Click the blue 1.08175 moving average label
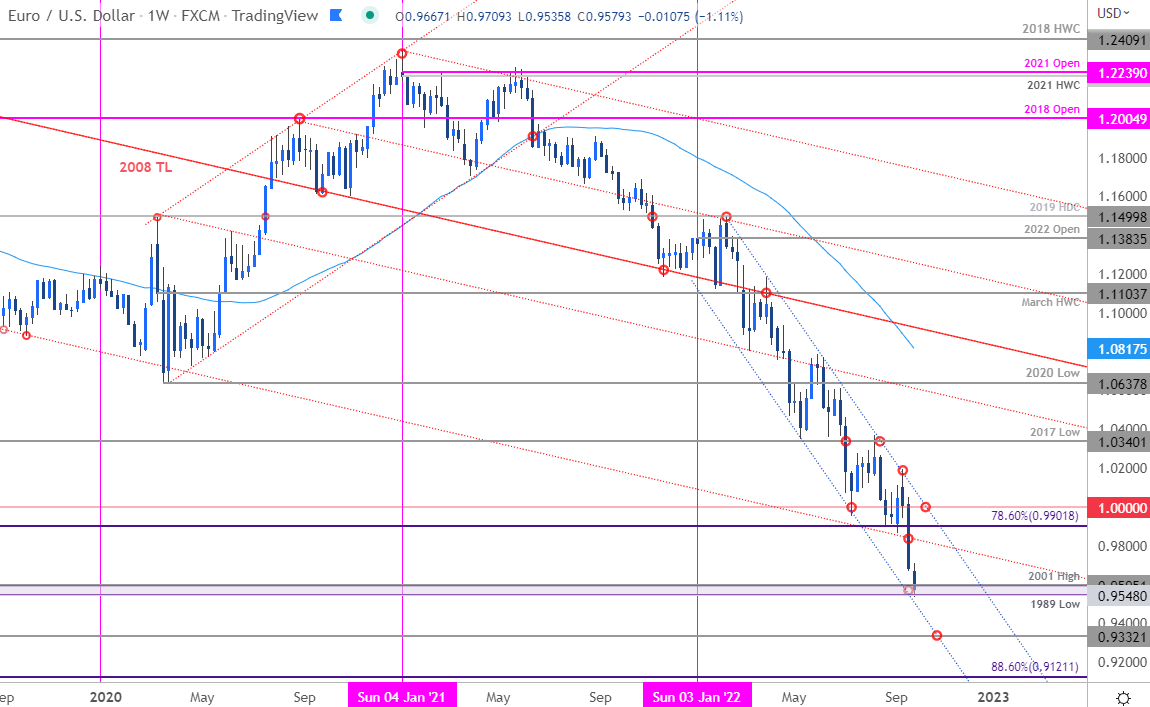The image size is (1150, 707). [x=1118, y=349]
